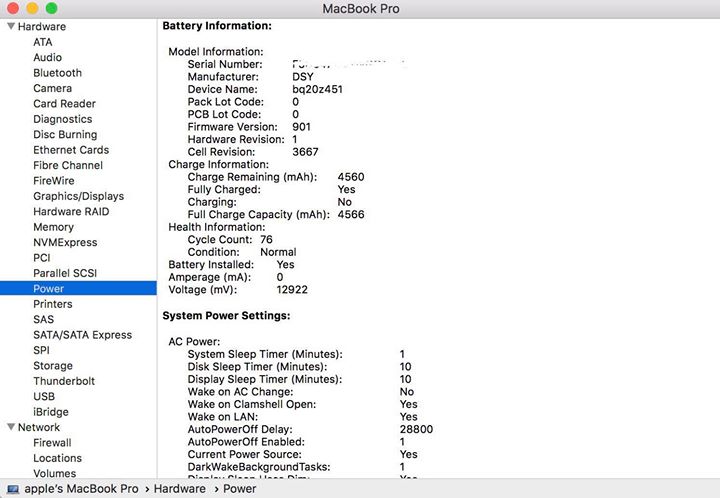This screenshot has width=720, height=498.
Task: Select Audio in the sidebar
Action: click(x=47, y=57)
